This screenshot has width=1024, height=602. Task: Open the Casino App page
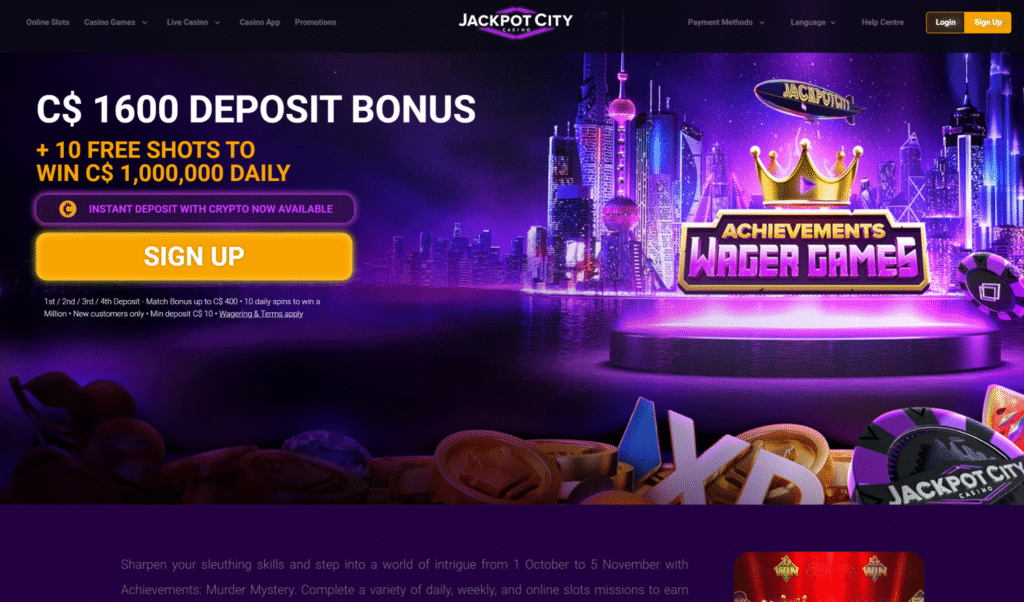[259, 22]
